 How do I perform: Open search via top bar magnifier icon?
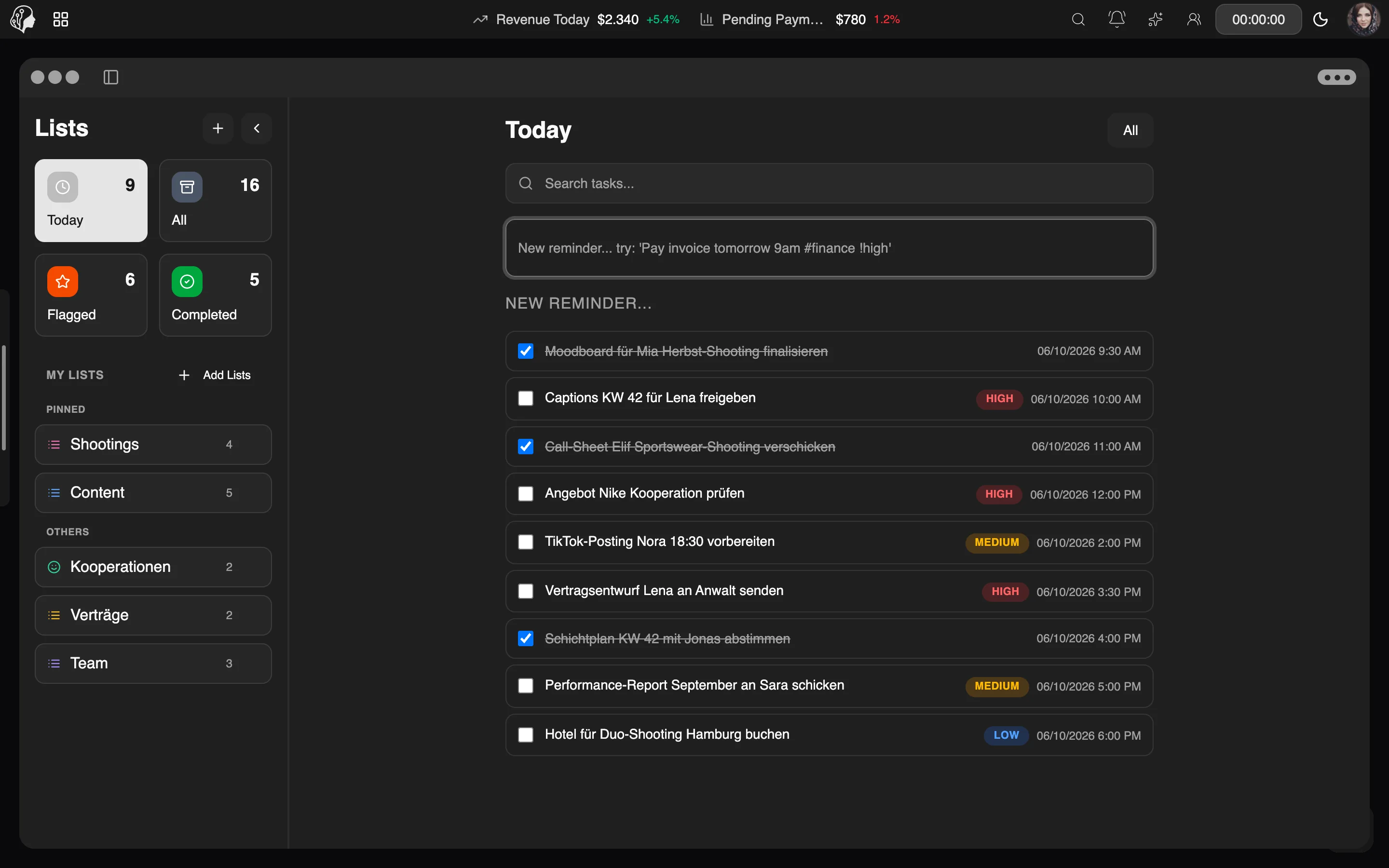pos(1078,19)
